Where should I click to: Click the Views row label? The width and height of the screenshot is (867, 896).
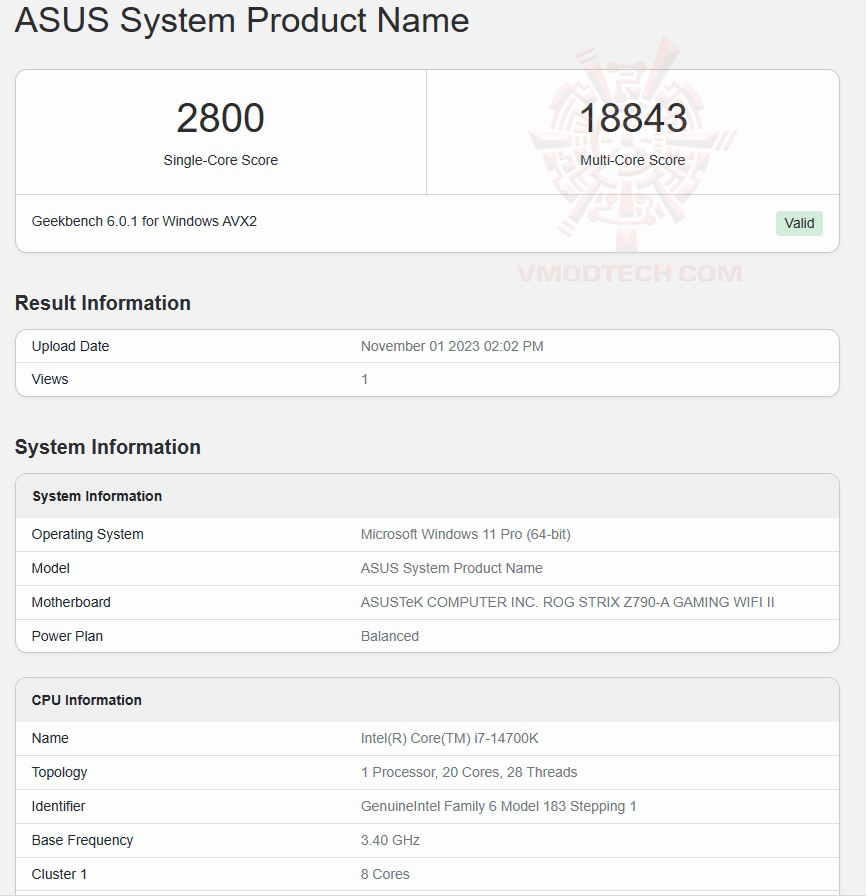point(50,379)
